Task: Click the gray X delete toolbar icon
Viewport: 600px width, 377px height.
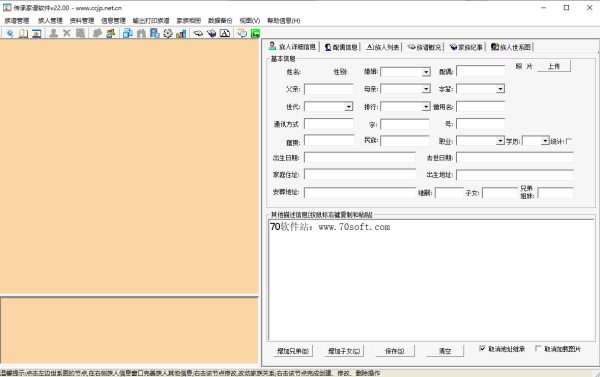Action: [67, 34]
